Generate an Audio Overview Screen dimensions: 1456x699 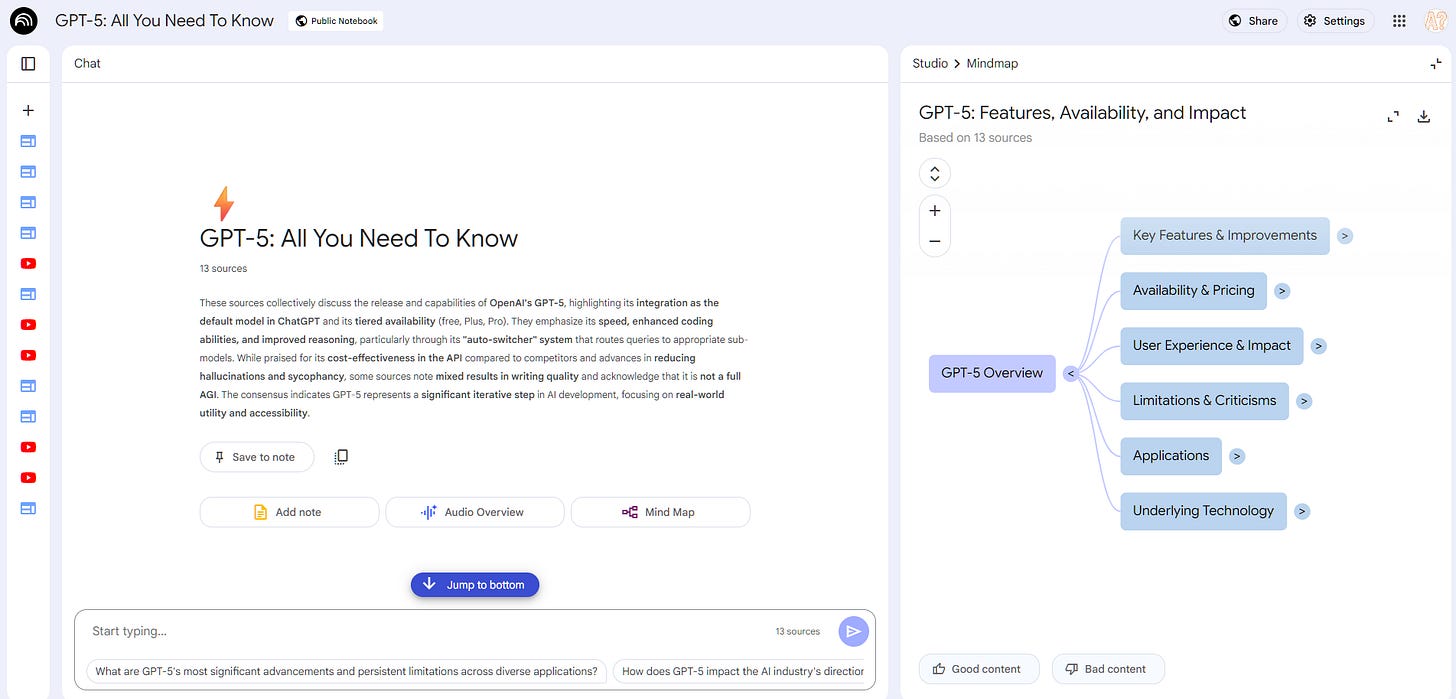pos(475,512)
